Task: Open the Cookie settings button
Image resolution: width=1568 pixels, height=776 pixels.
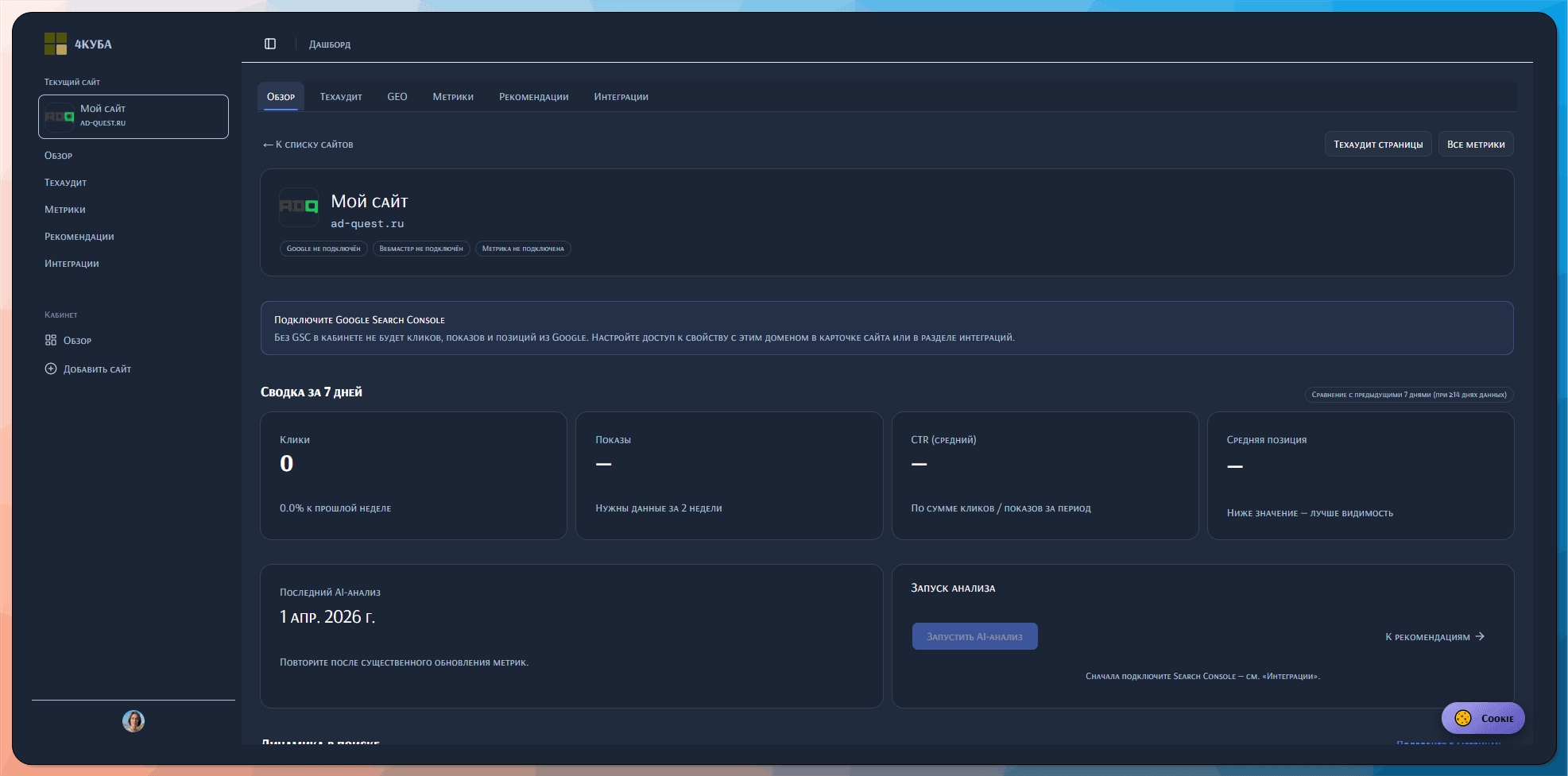Action: pyautogui.click(x=1483, y=718)
